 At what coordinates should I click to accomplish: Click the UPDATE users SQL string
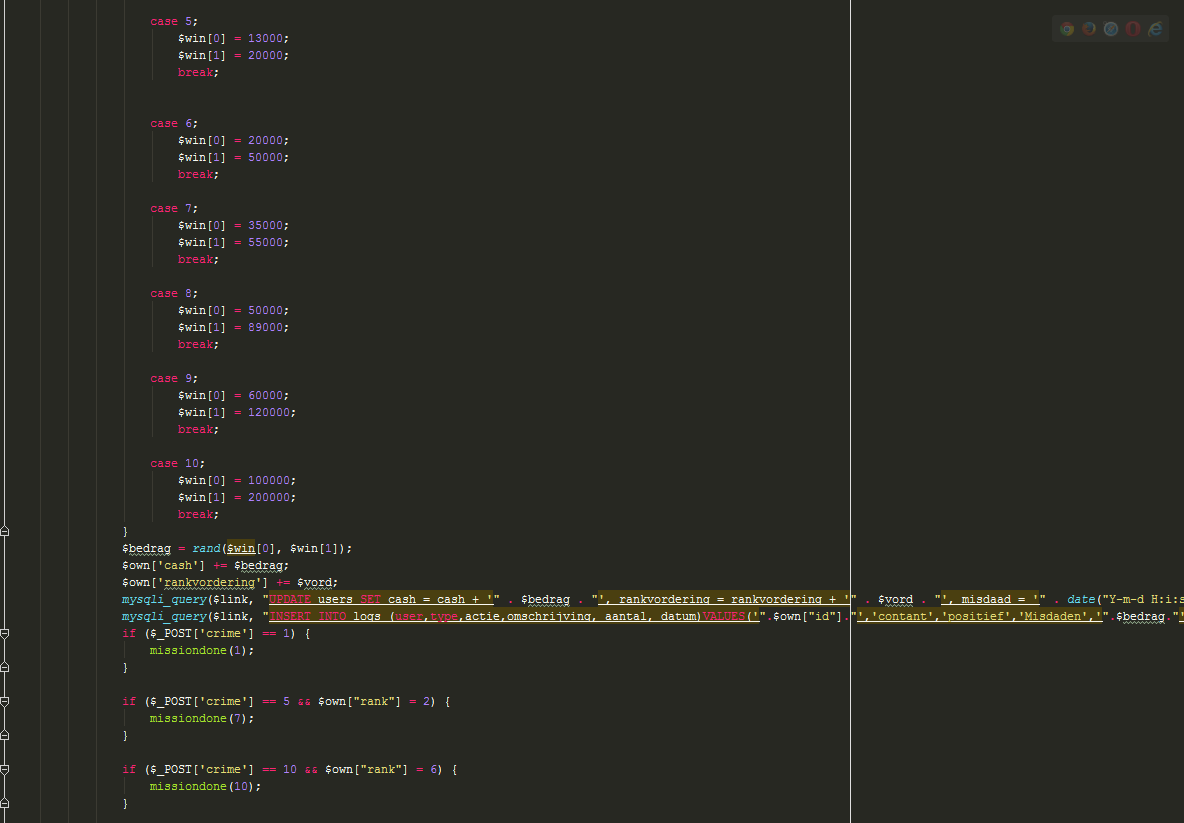(x=380, y=599)
